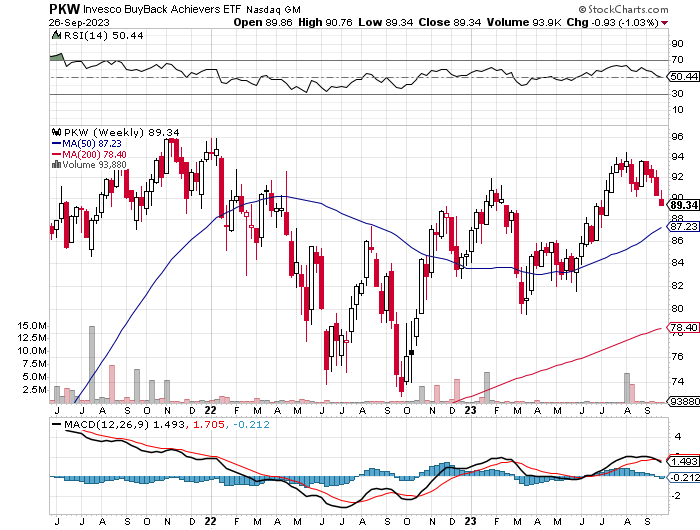This screenshot has width=700, height=530.
Task: Click the candlestick icon beside PKW (Weekly)
Action: (x=56, y=132)
